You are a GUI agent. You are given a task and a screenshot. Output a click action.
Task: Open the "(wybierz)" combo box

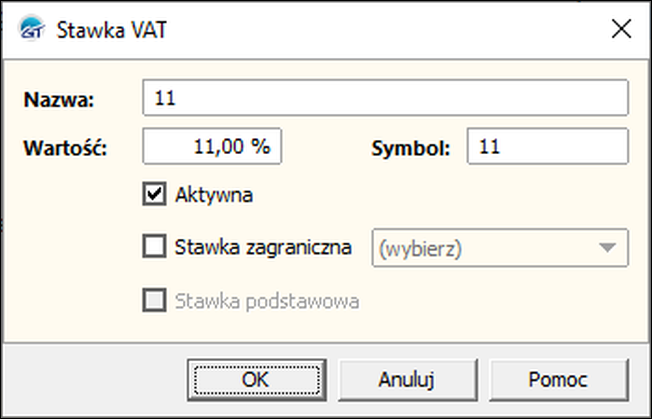(486, 247)
